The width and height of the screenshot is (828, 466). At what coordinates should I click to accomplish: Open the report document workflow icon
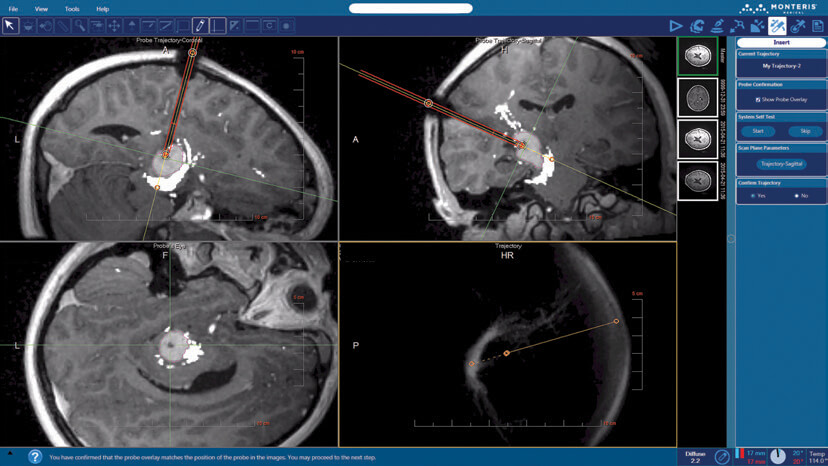[x=817, y=26]
